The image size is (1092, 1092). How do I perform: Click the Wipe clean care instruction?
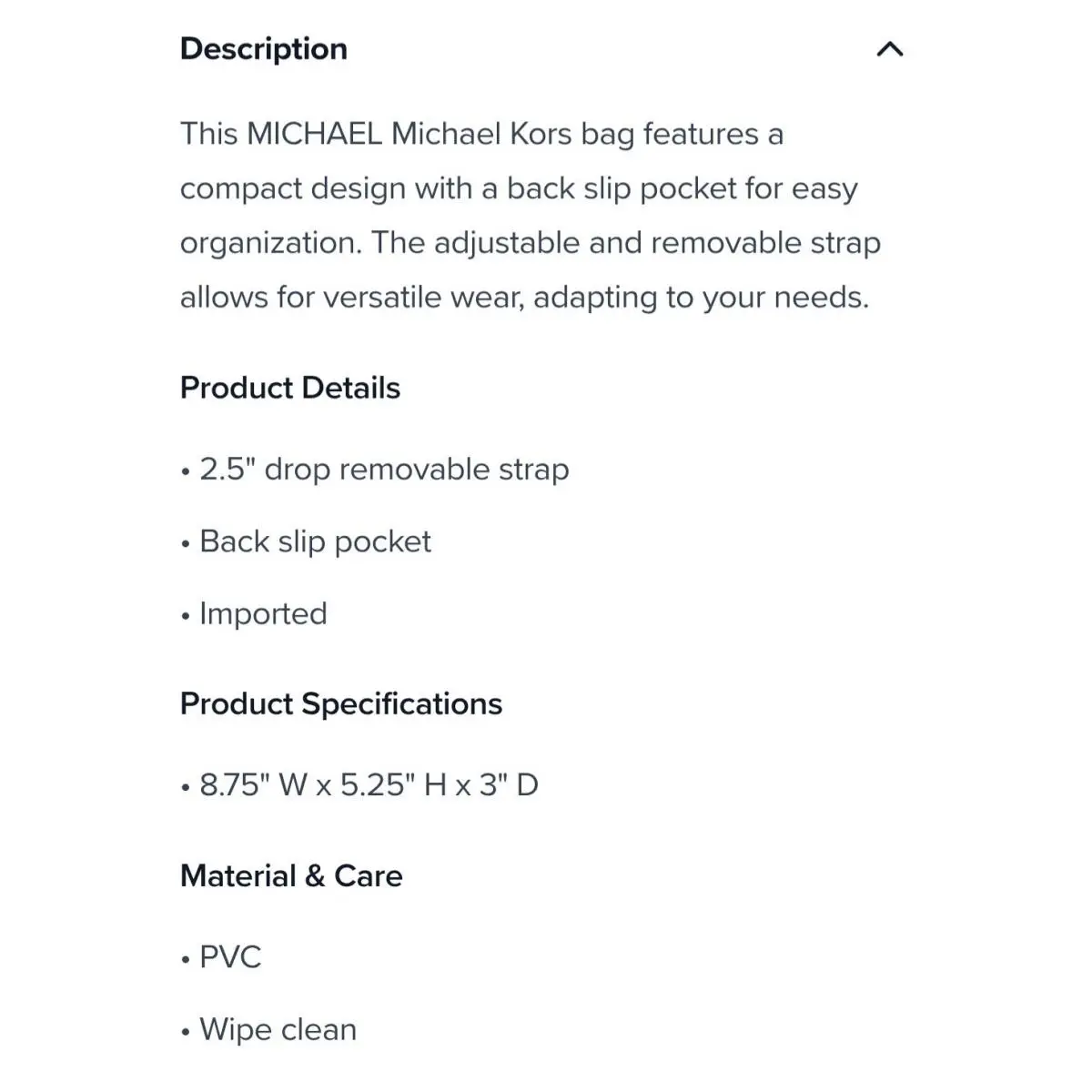click(x=268, y=1030)
